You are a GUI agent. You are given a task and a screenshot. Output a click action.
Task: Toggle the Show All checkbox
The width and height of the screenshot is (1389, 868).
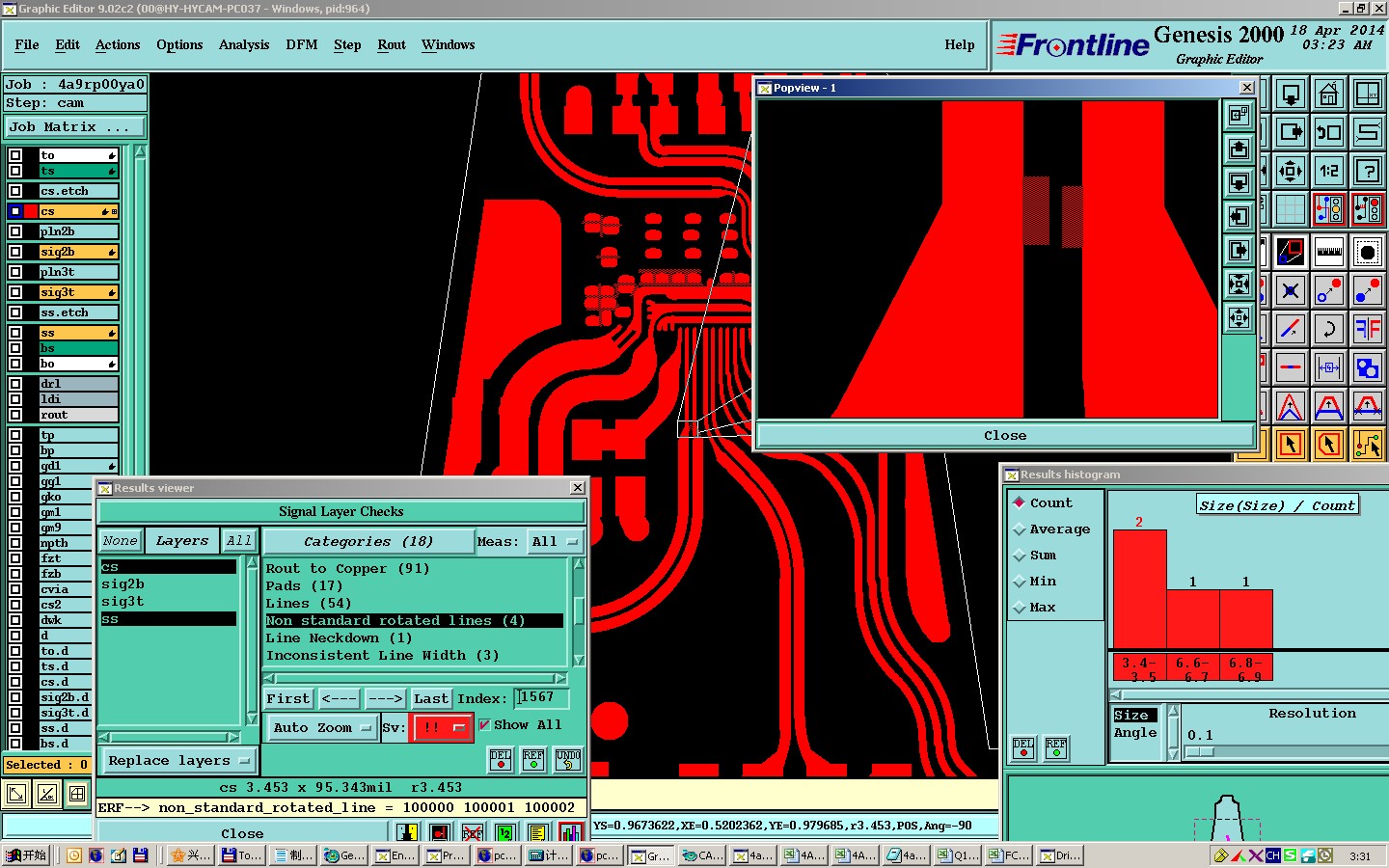(484, 725)
